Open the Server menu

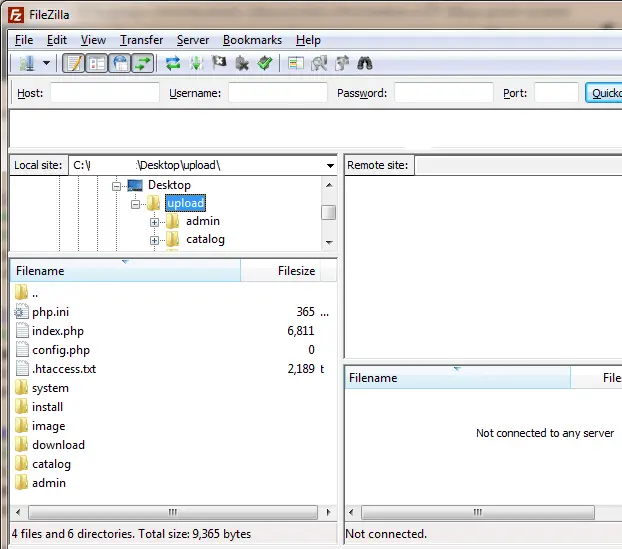point(193,40)
